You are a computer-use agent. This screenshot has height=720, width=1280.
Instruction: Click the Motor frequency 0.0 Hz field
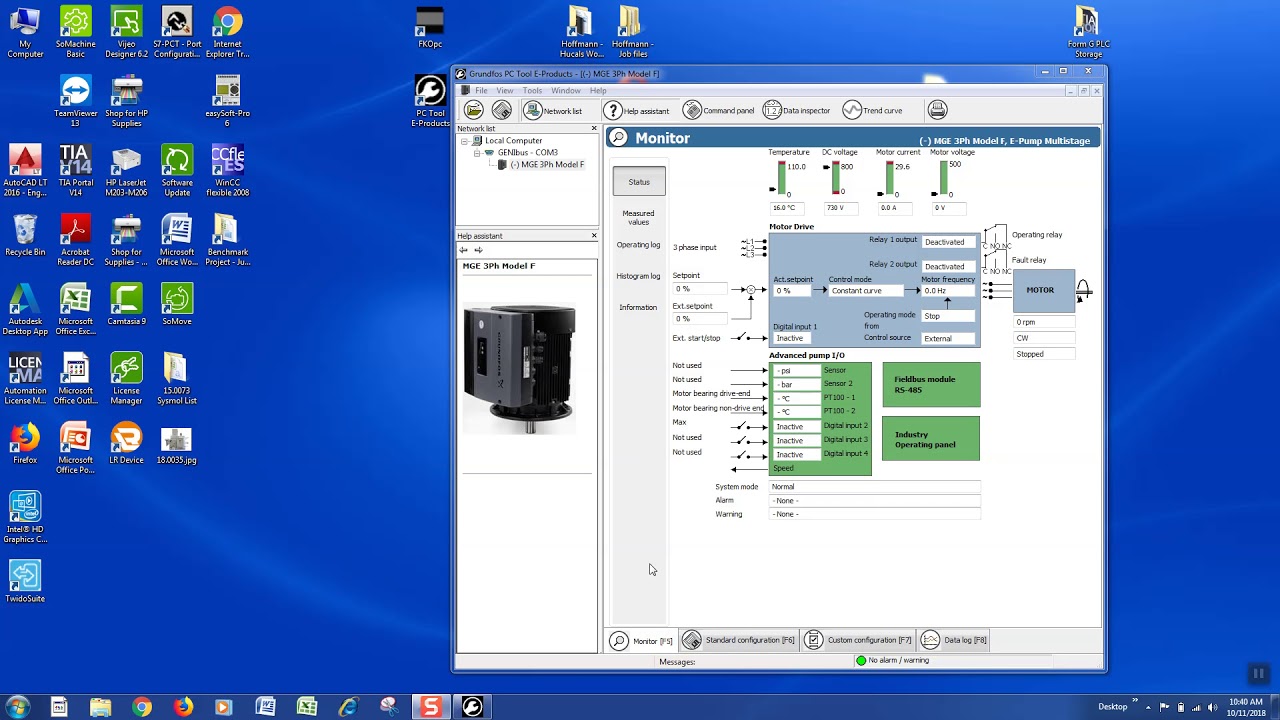948,291
